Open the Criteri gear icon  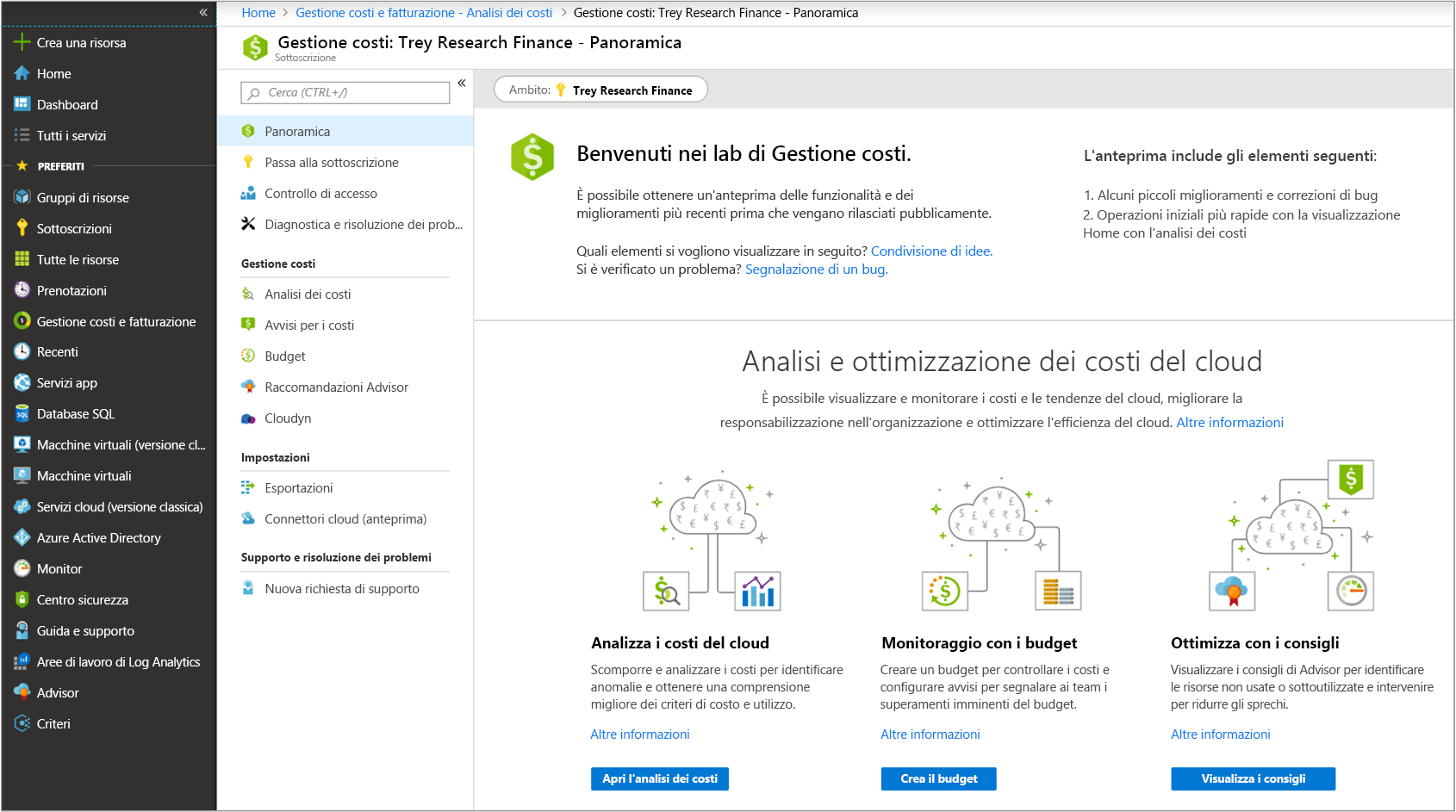click(x=22, y=723)
